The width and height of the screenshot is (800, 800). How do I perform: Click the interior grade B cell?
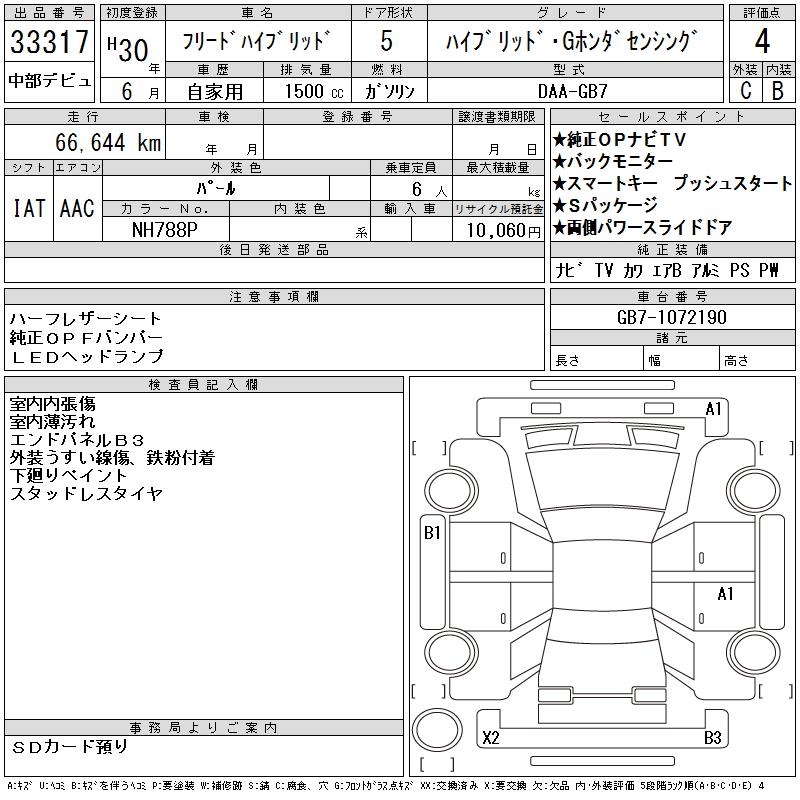coord(778,90)
